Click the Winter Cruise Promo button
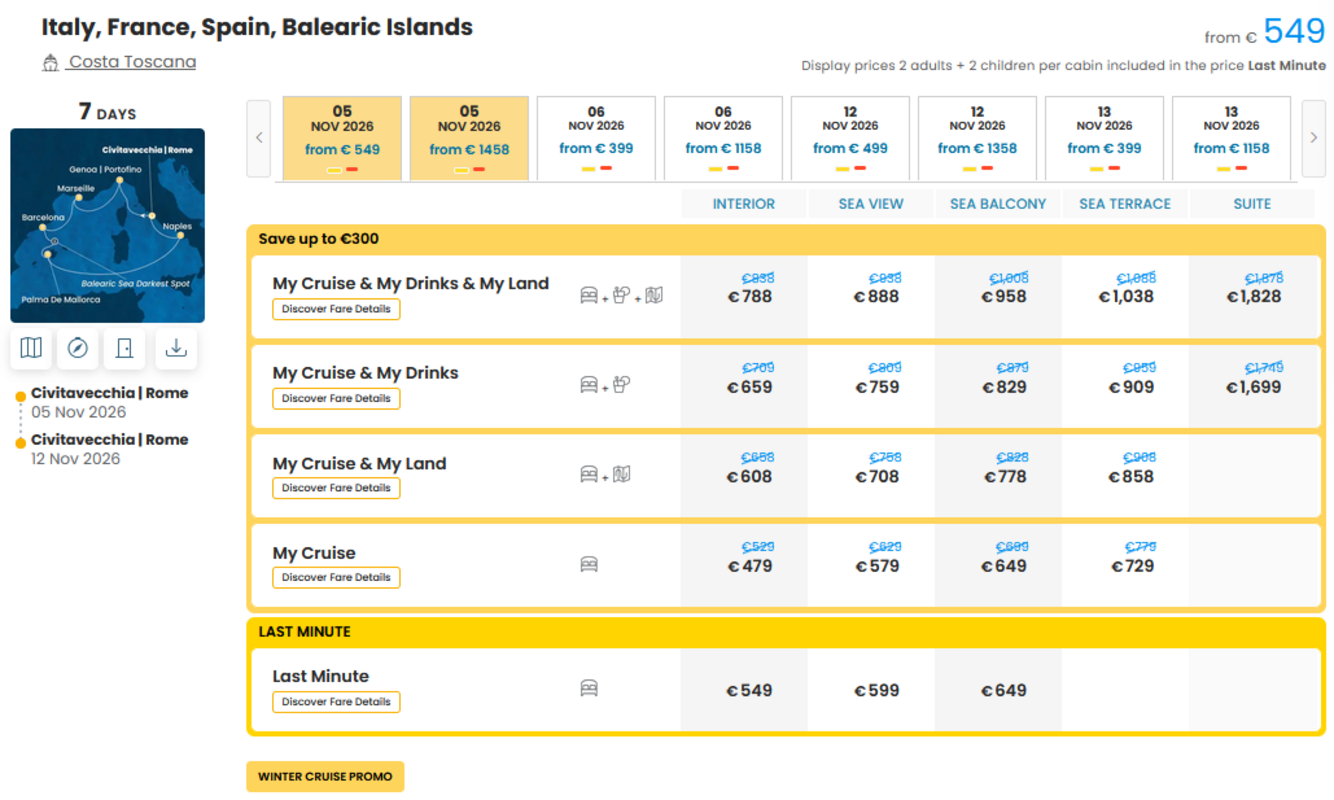 [325, 777]
